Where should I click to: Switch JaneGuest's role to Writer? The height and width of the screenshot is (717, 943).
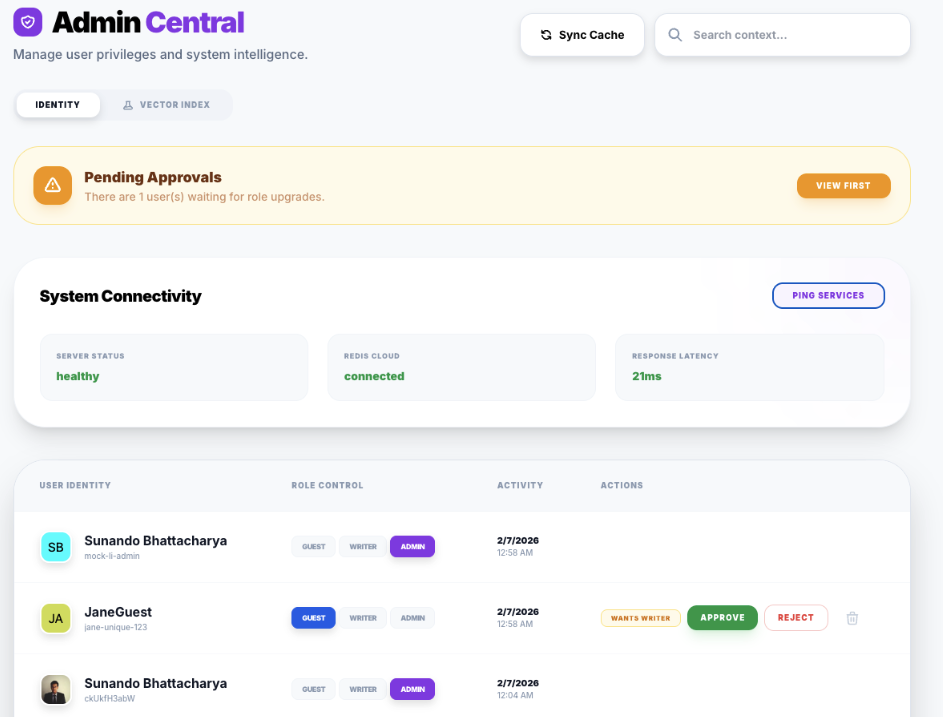362,617
